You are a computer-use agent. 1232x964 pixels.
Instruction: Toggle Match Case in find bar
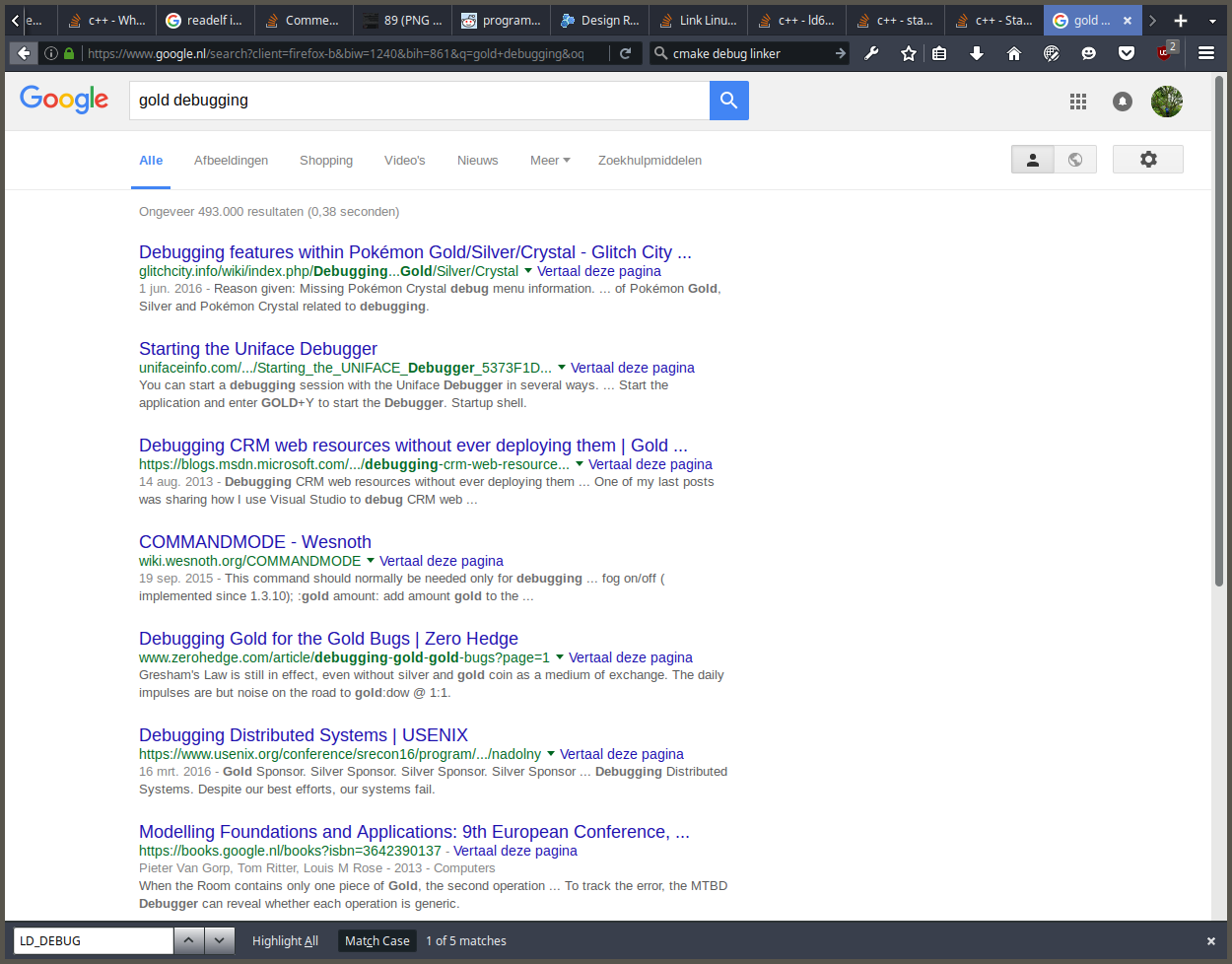click(x=376, y=941)
